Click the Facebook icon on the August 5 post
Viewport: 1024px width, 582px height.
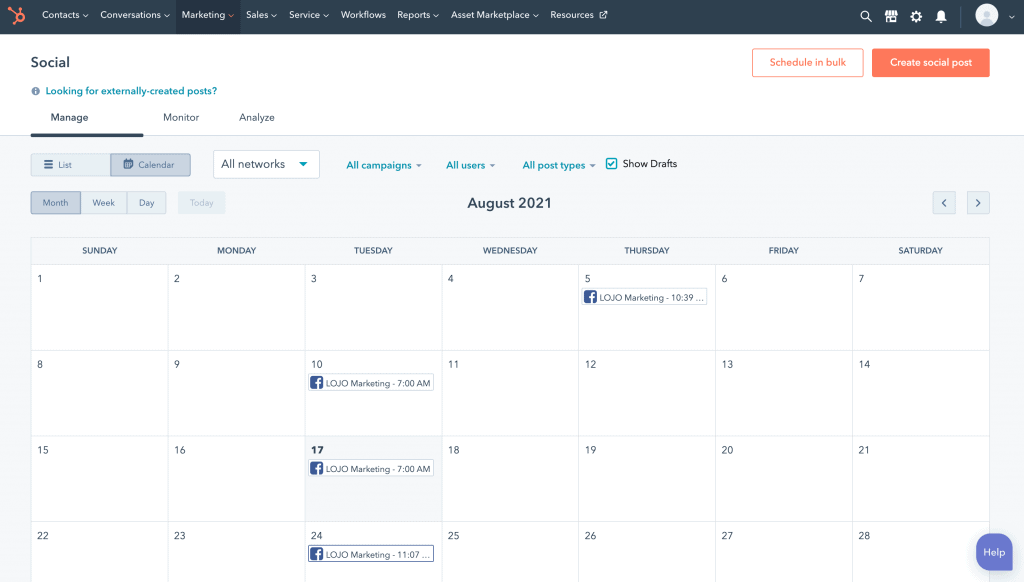[x=590, y=296]
